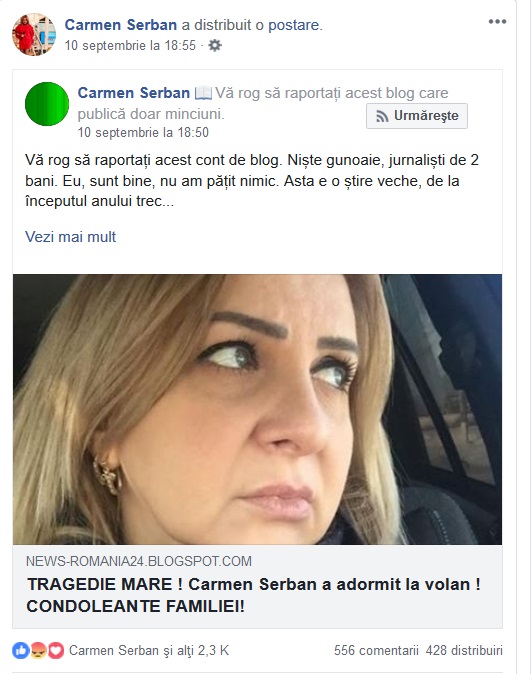
Task: Click the 10 septembrie la 18:55 timestamp
Action: pos(130,46)
